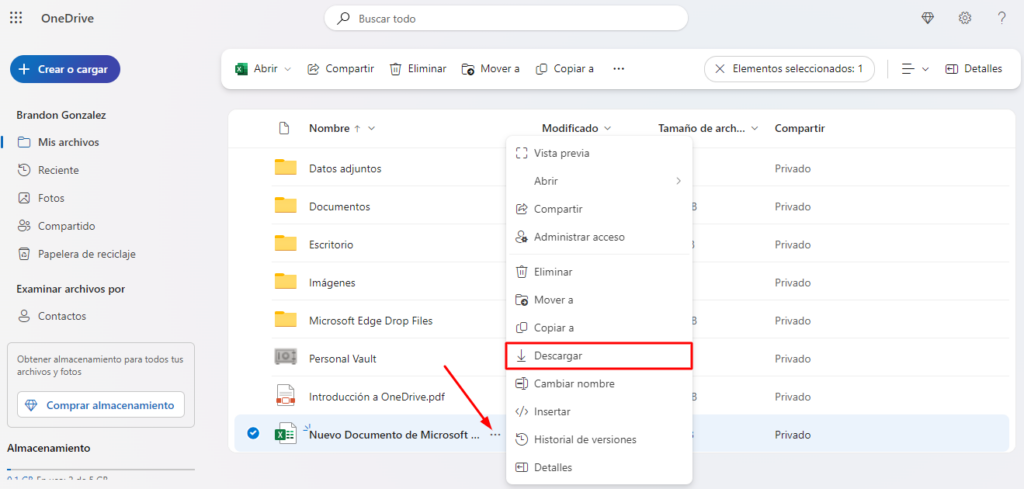Screen dimensions: 1024x489
Task: Click Privado in the Datos adjuntos row
Action: tap(793, 168)
